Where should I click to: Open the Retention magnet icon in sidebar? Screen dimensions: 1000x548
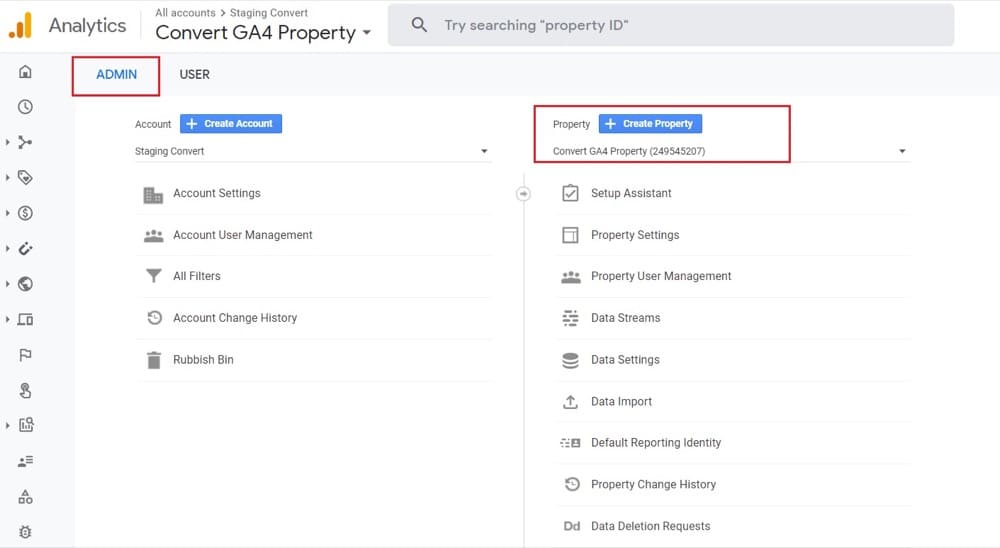coord(25,249)
